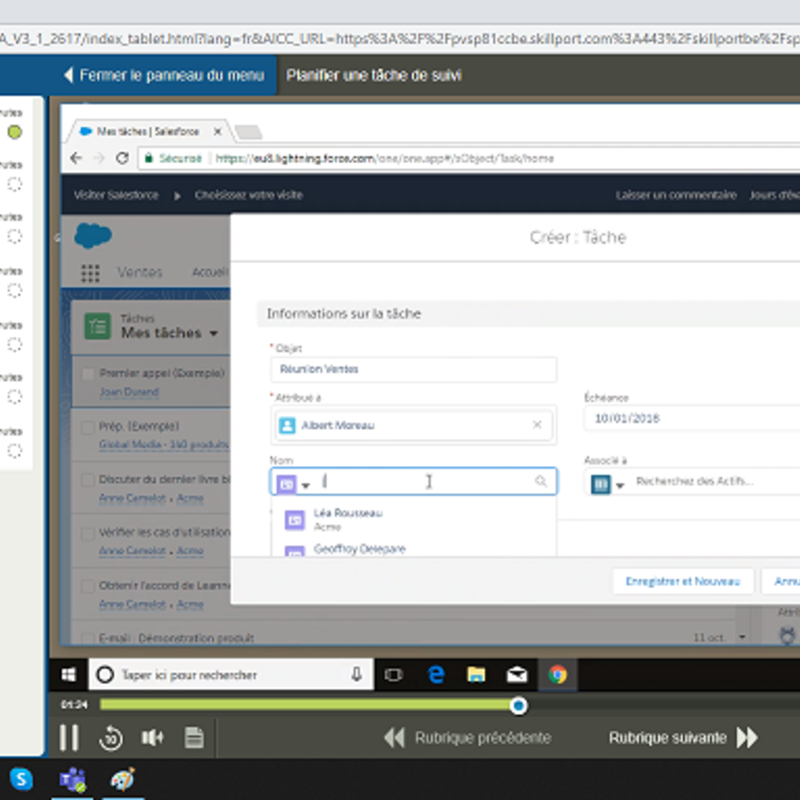
Task: Open Skype from the taskbar
Action: point(21,779)
